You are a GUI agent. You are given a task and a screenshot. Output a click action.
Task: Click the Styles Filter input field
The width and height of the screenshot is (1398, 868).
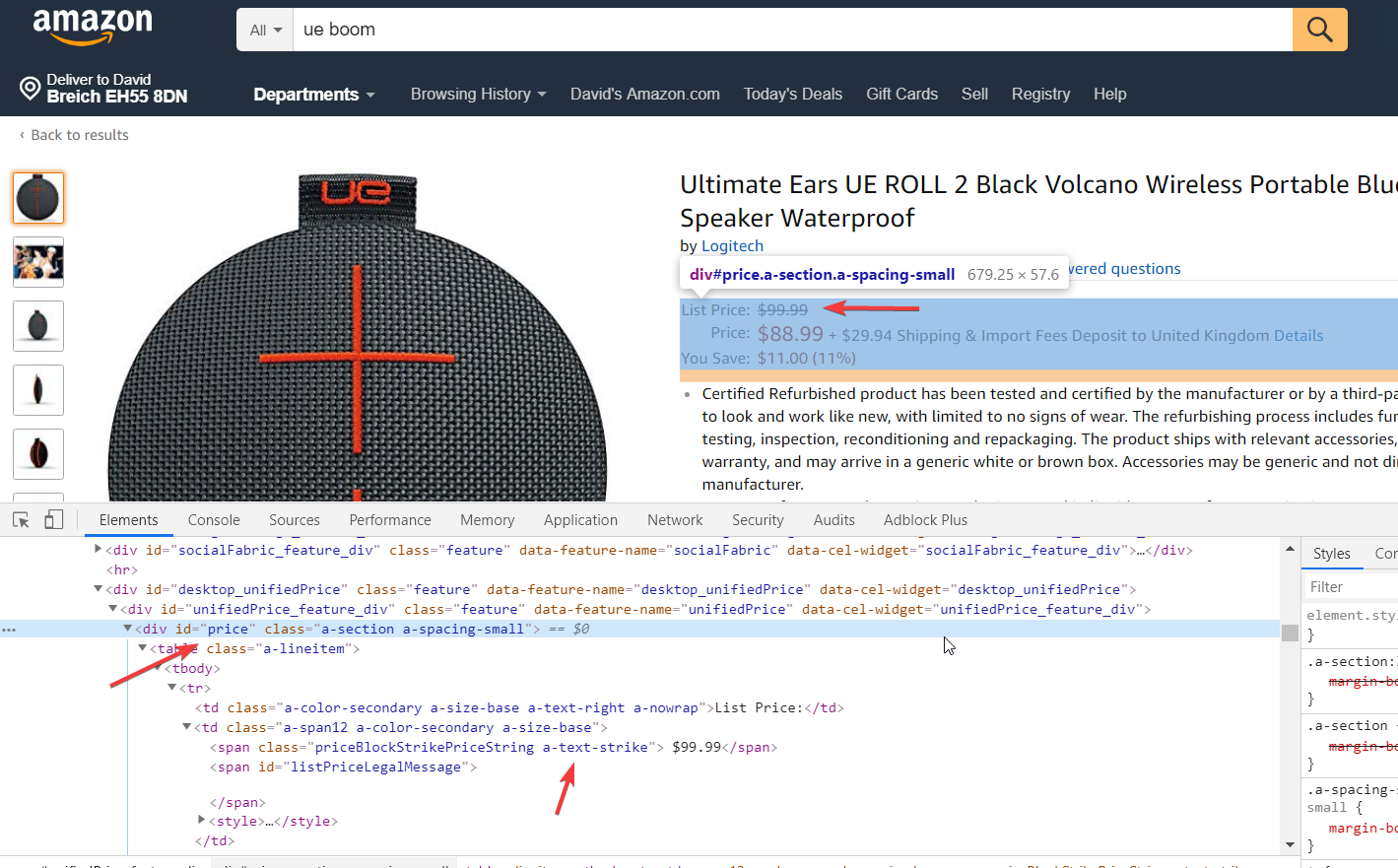[x=1352, y=587]
